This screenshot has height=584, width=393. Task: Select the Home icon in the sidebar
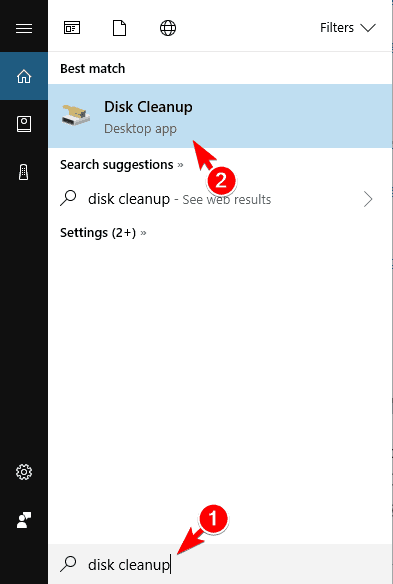(24, 76)
